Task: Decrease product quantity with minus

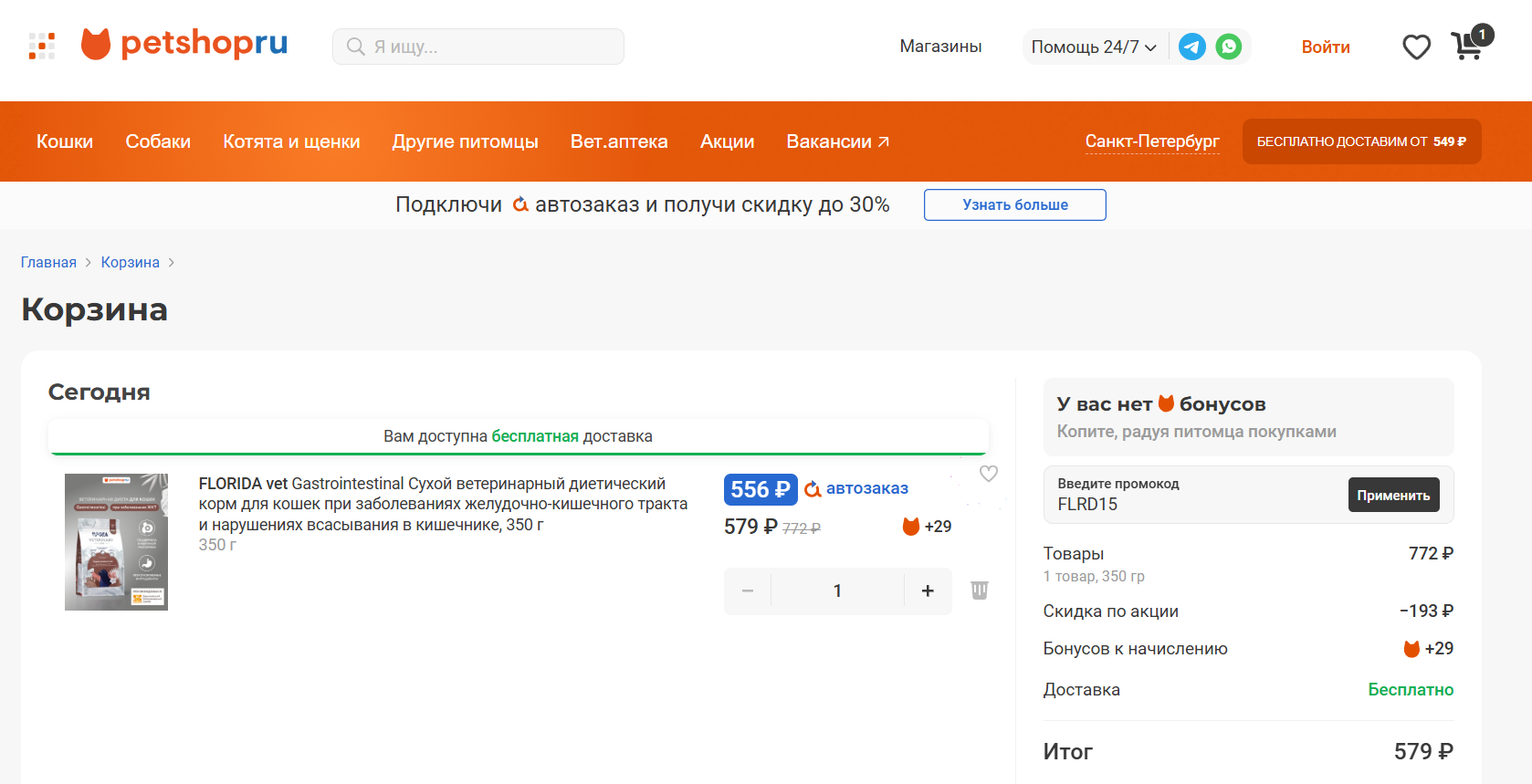Action: click(748, 591)
